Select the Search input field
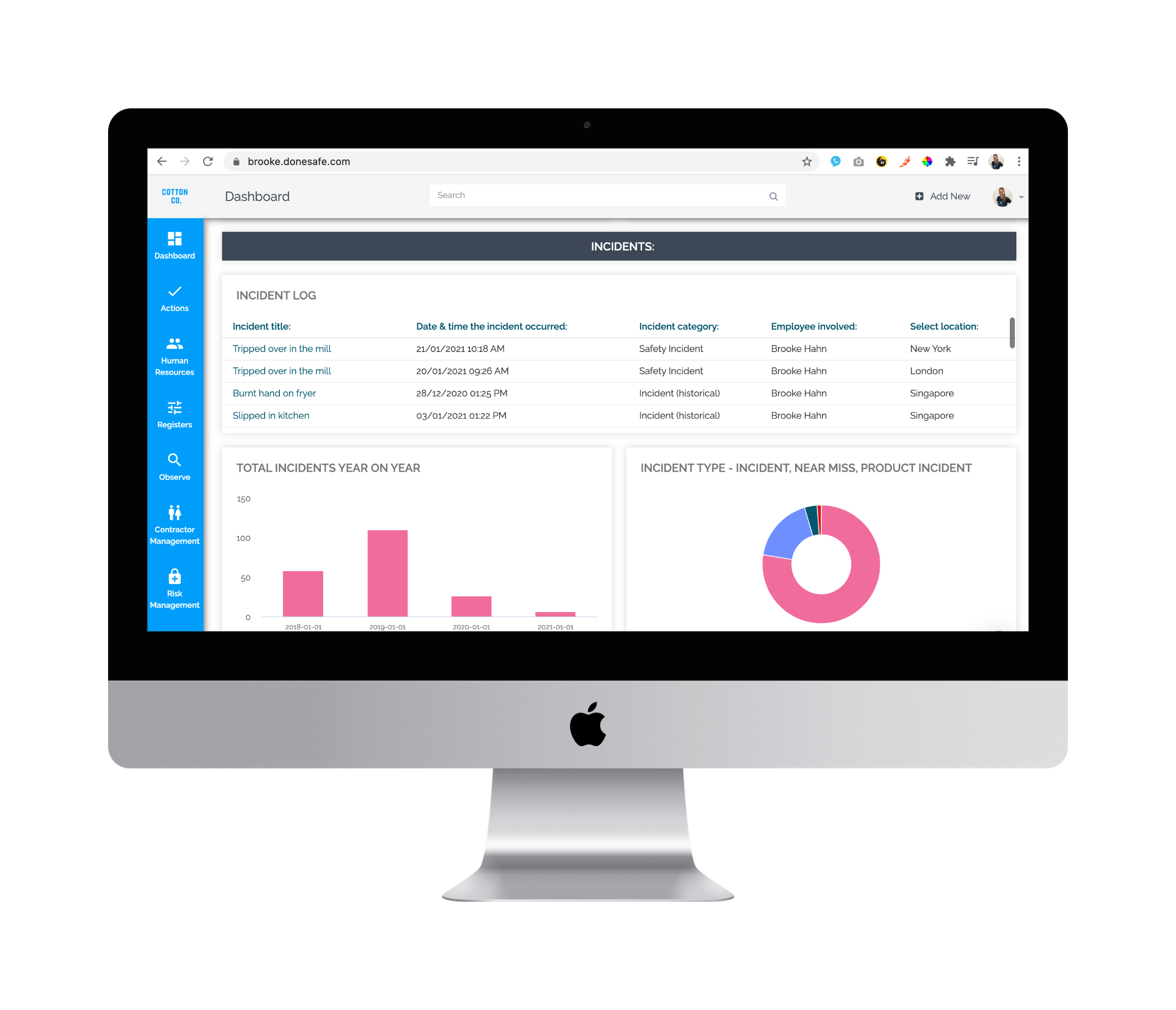The height and width of the screenshot is (1010, 1176). (x=605, y=195)
